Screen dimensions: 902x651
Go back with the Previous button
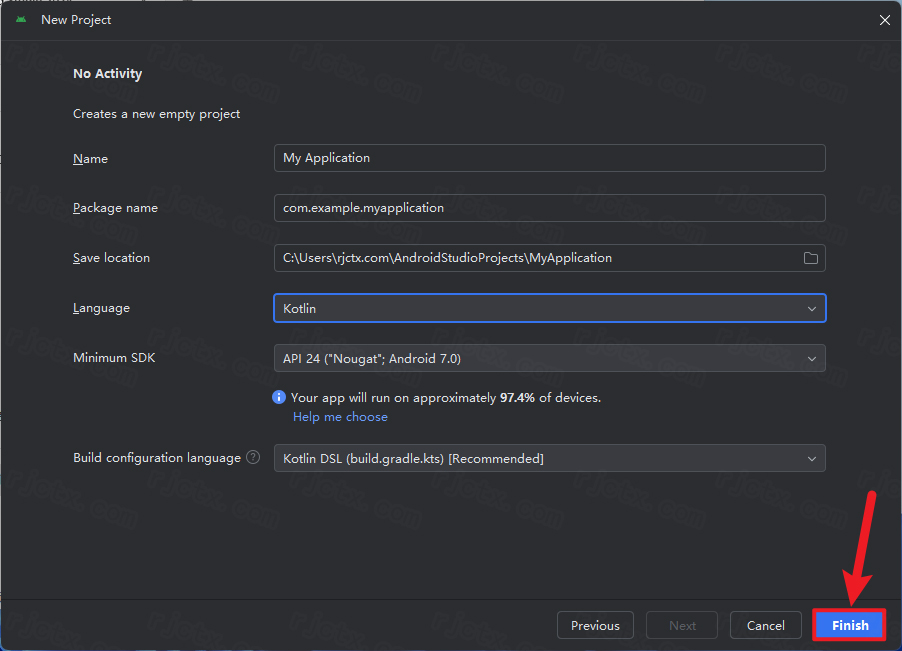[595, 625]
